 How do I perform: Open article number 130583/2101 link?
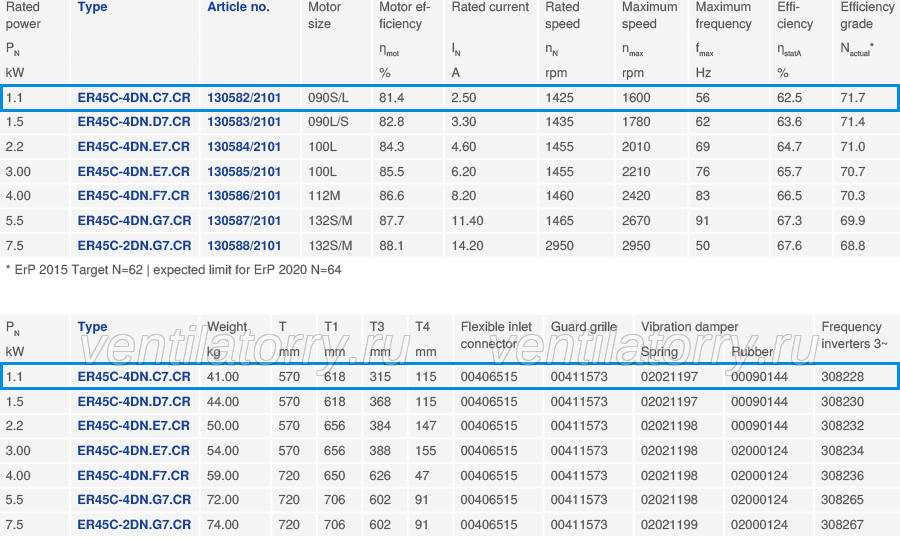click(244, 122)
